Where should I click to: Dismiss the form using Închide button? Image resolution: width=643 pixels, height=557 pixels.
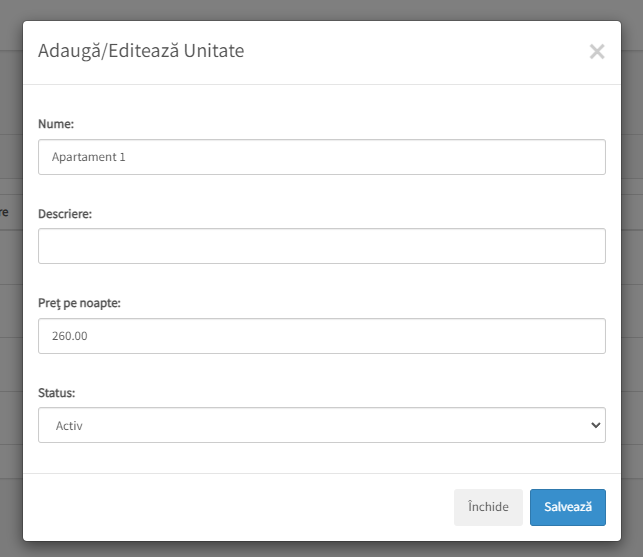click(488, 507)
